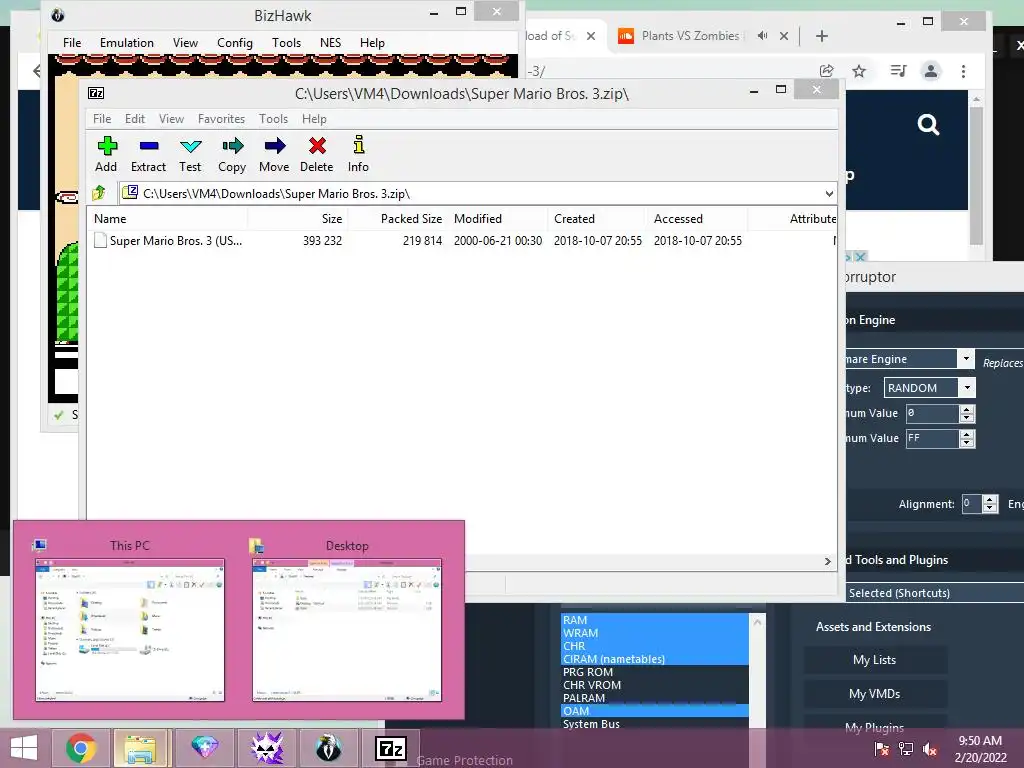Mute the Plants VS Zombies tab audio
The height and width of the screenshot is (768, 1024).
tap(762, 36)
